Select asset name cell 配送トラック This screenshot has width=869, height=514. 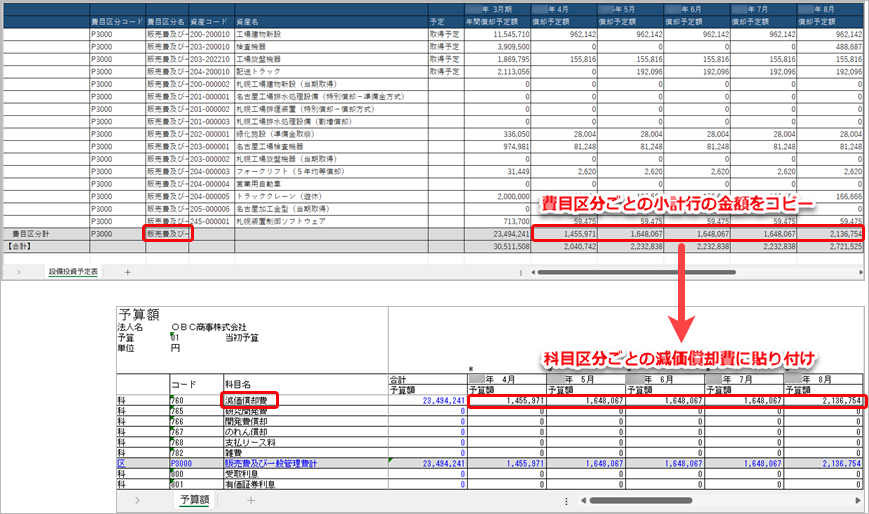[x=331, y=72]
